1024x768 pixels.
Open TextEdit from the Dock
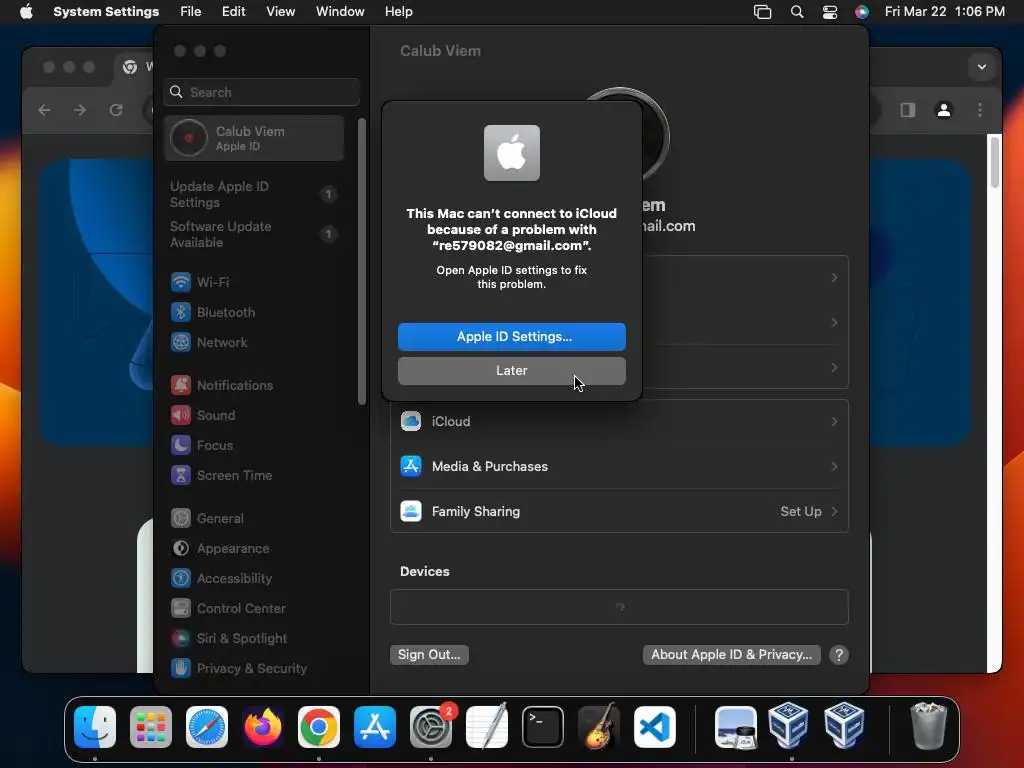tap(487, 727)
